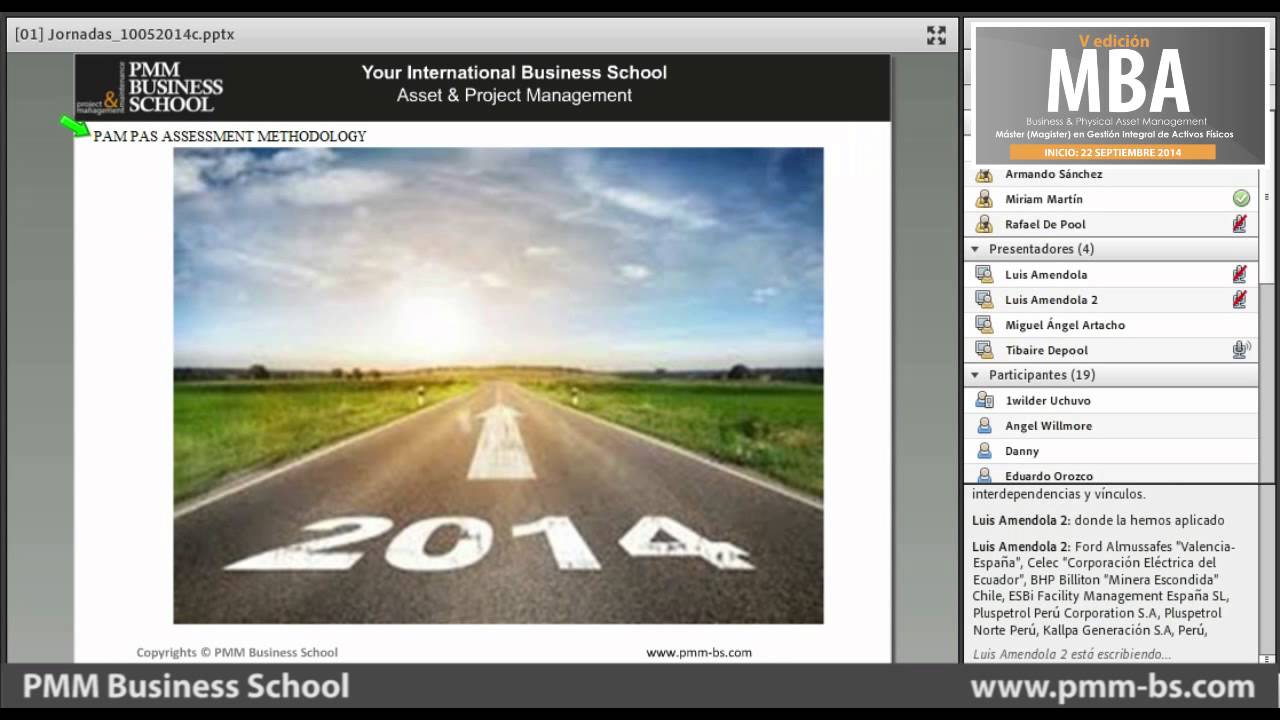
Task: Select Rafael De Pool in attendee list
Action: (1111, 224)
